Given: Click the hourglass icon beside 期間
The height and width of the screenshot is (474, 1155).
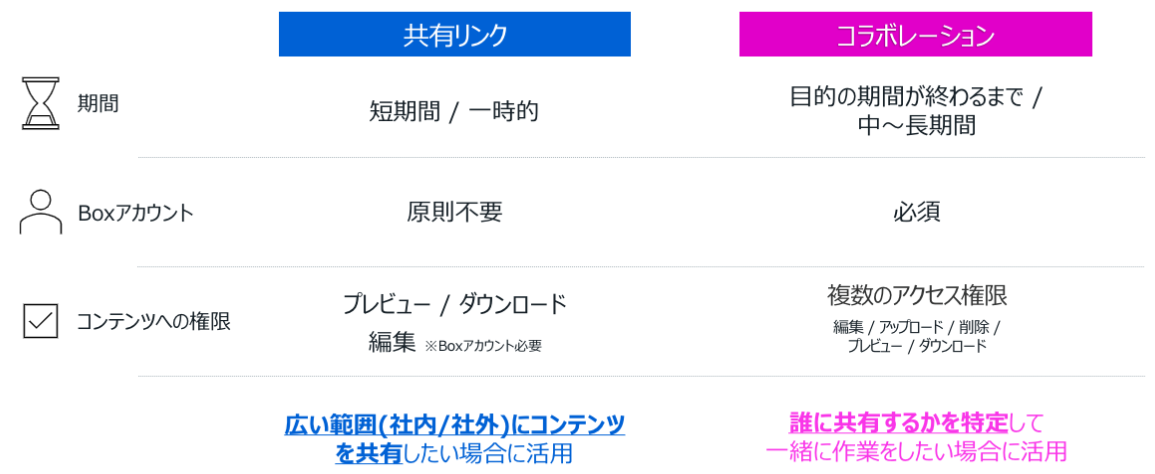Looking at the screenshot, I should tap(41, 103).
